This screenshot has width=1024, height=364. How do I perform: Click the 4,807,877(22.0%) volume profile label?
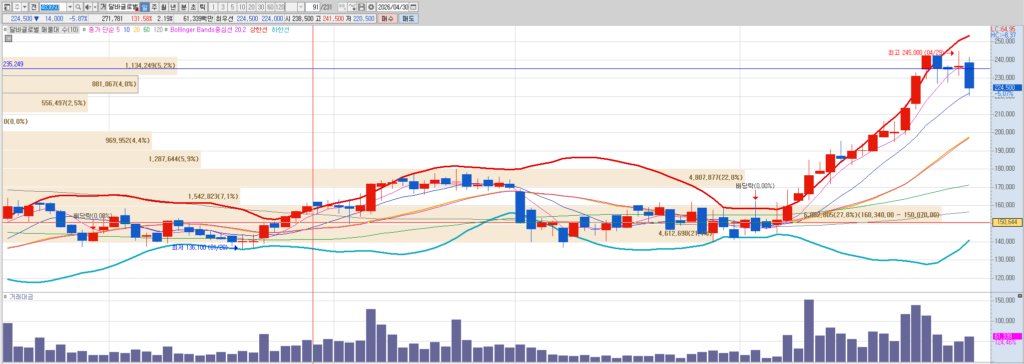pos(716,177)
